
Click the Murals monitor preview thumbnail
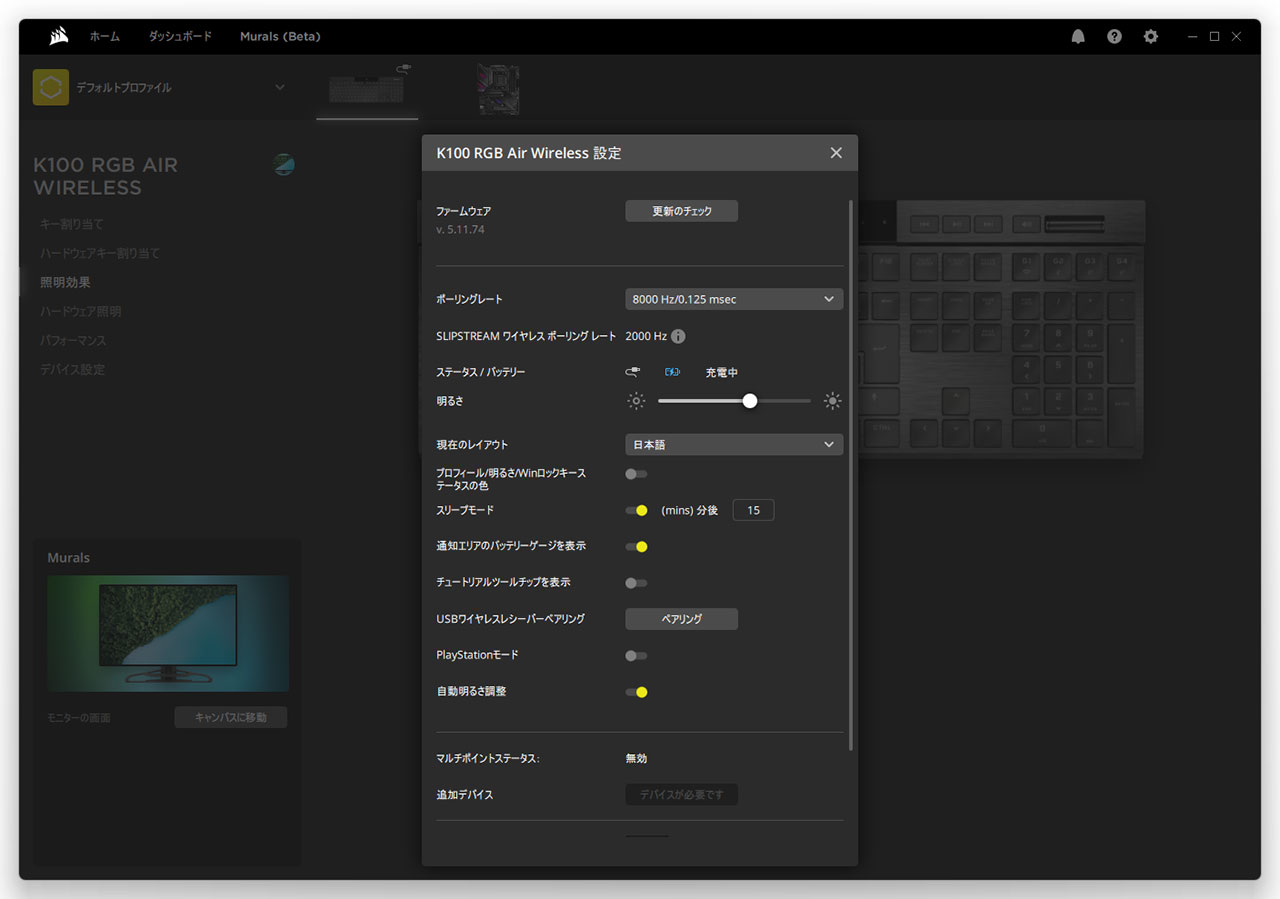[x=168, y=633]
